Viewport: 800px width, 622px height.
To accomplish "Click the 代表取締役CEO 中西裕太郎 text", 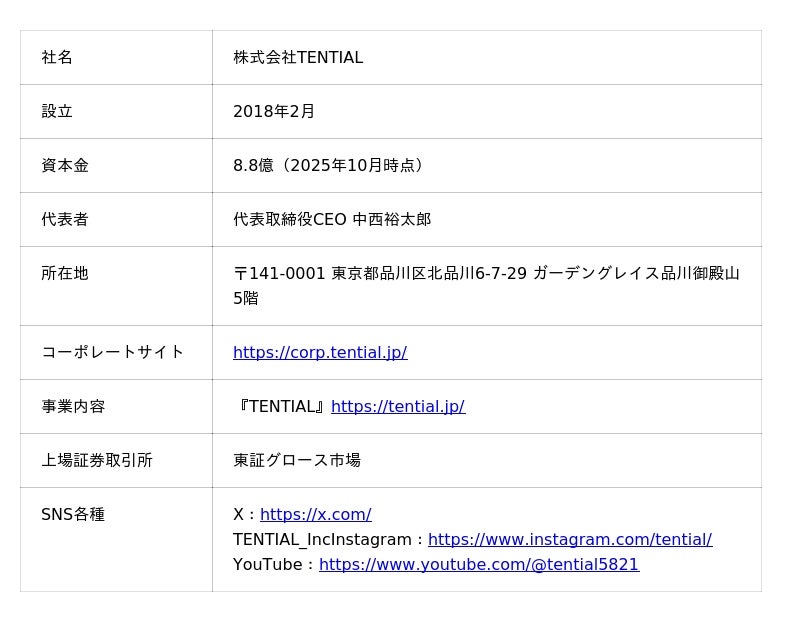I will coord(332,219).
